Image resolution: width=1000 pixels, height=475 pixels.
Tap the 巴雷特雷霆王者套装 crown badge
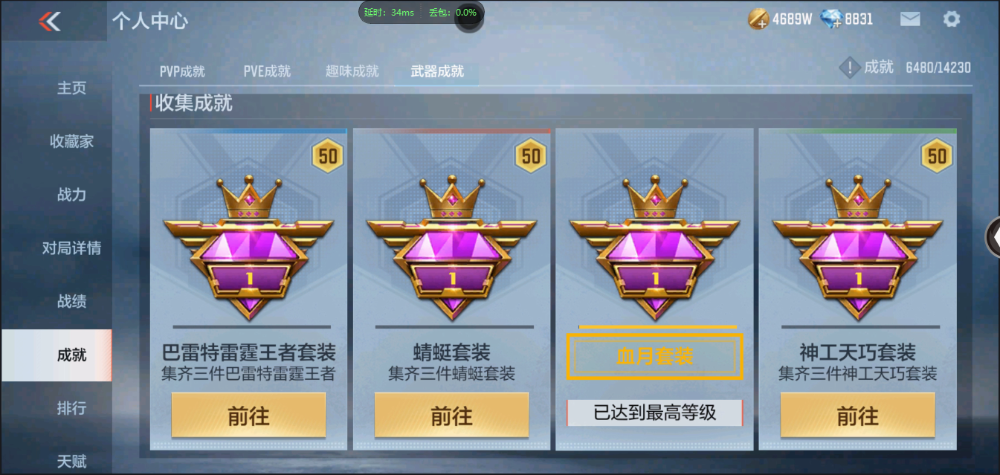[249, 247]
